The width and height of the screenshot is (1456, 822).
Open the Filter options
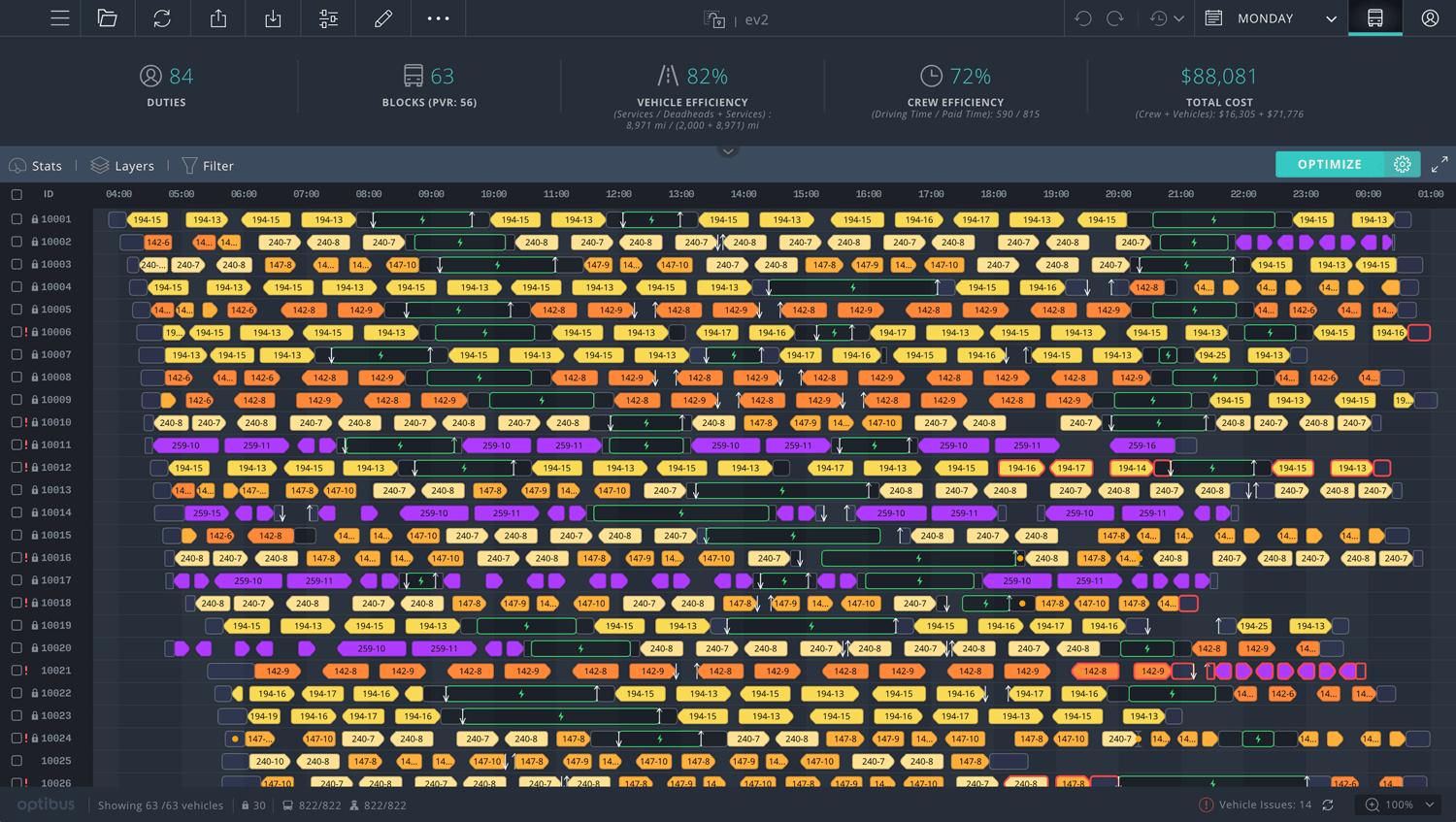[208, 166]
